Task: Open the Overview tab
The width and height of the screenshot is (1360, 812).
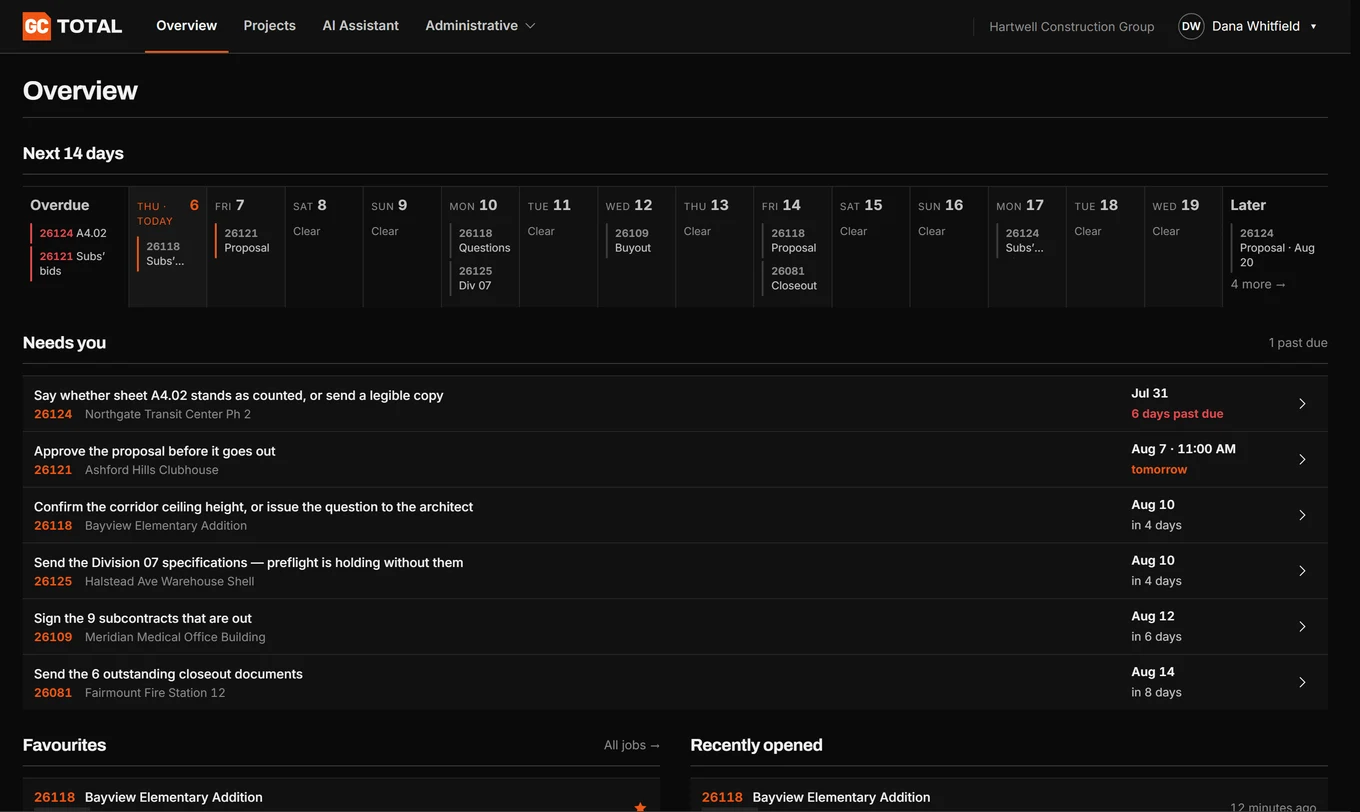Action: [x=186, y=26]
